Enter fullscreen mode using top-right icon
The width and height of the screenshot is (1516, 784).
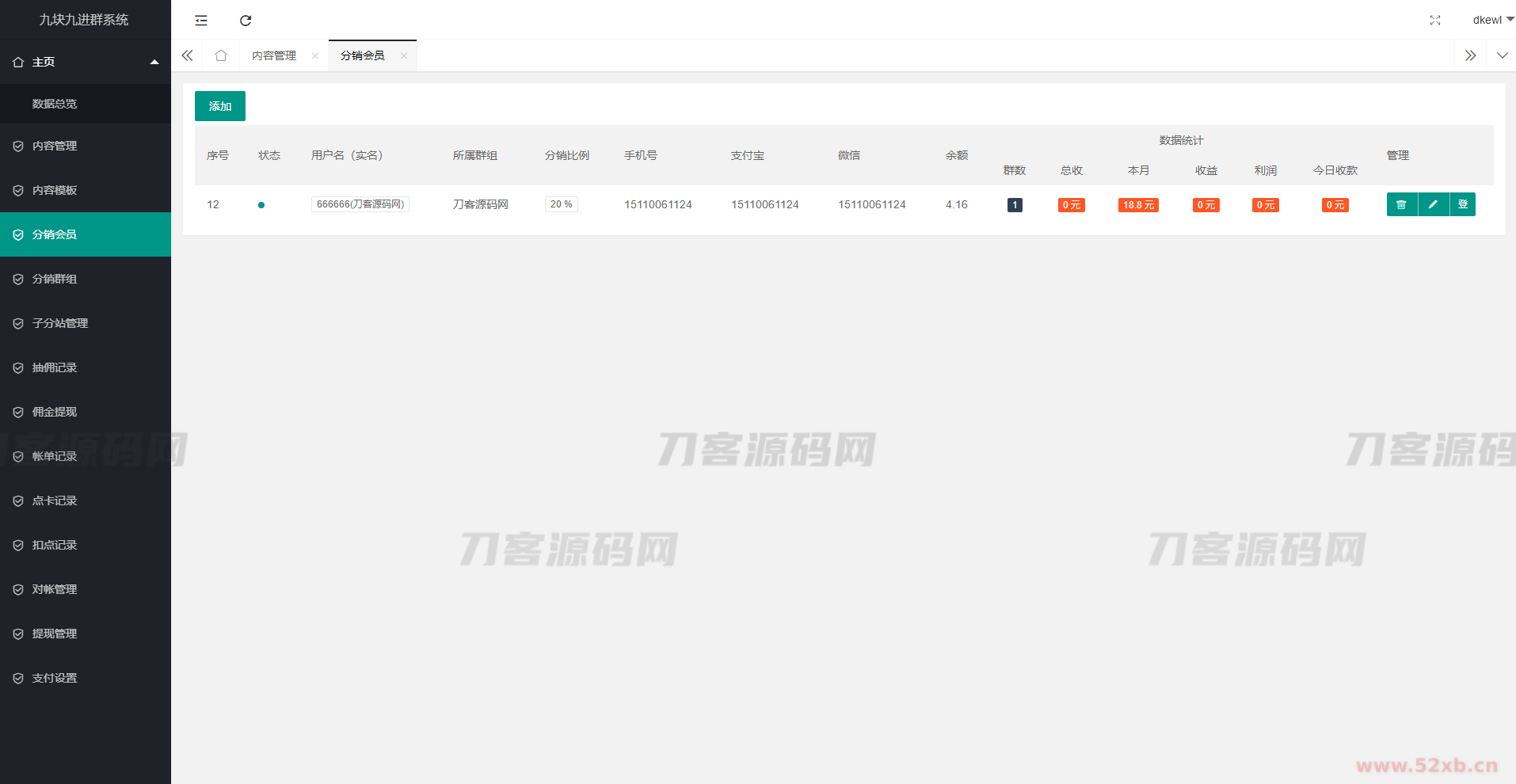tap(1434, 21)
